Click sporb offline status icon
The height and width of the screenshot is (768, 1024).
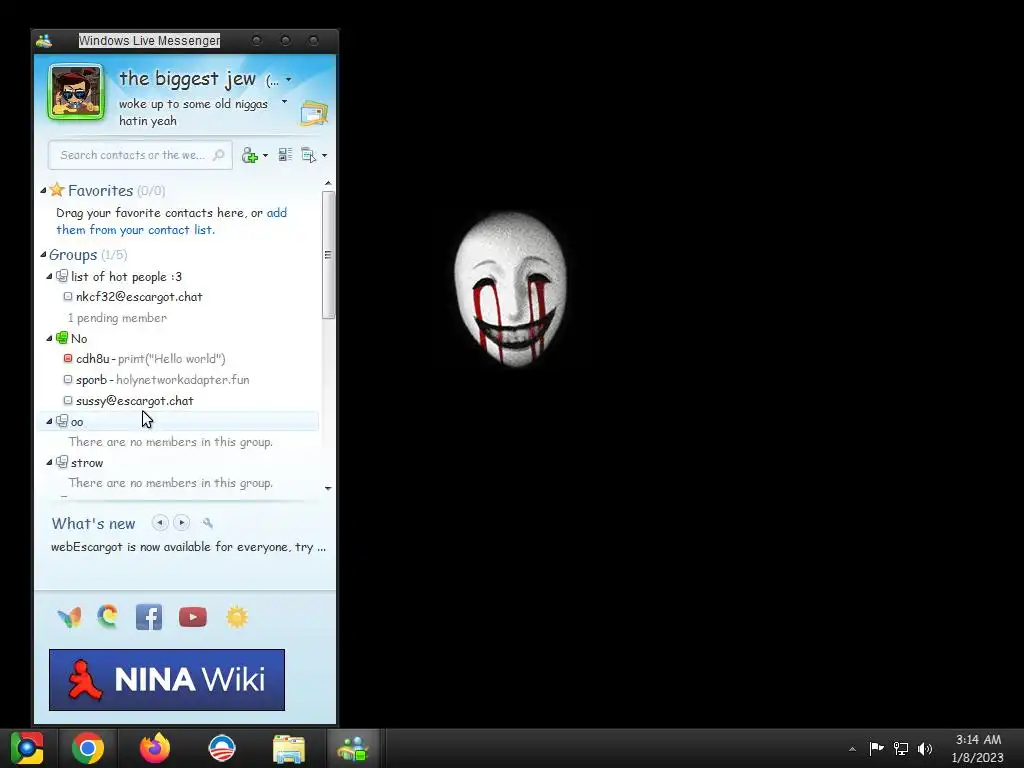pyautogui.click(x=68, y=379)
